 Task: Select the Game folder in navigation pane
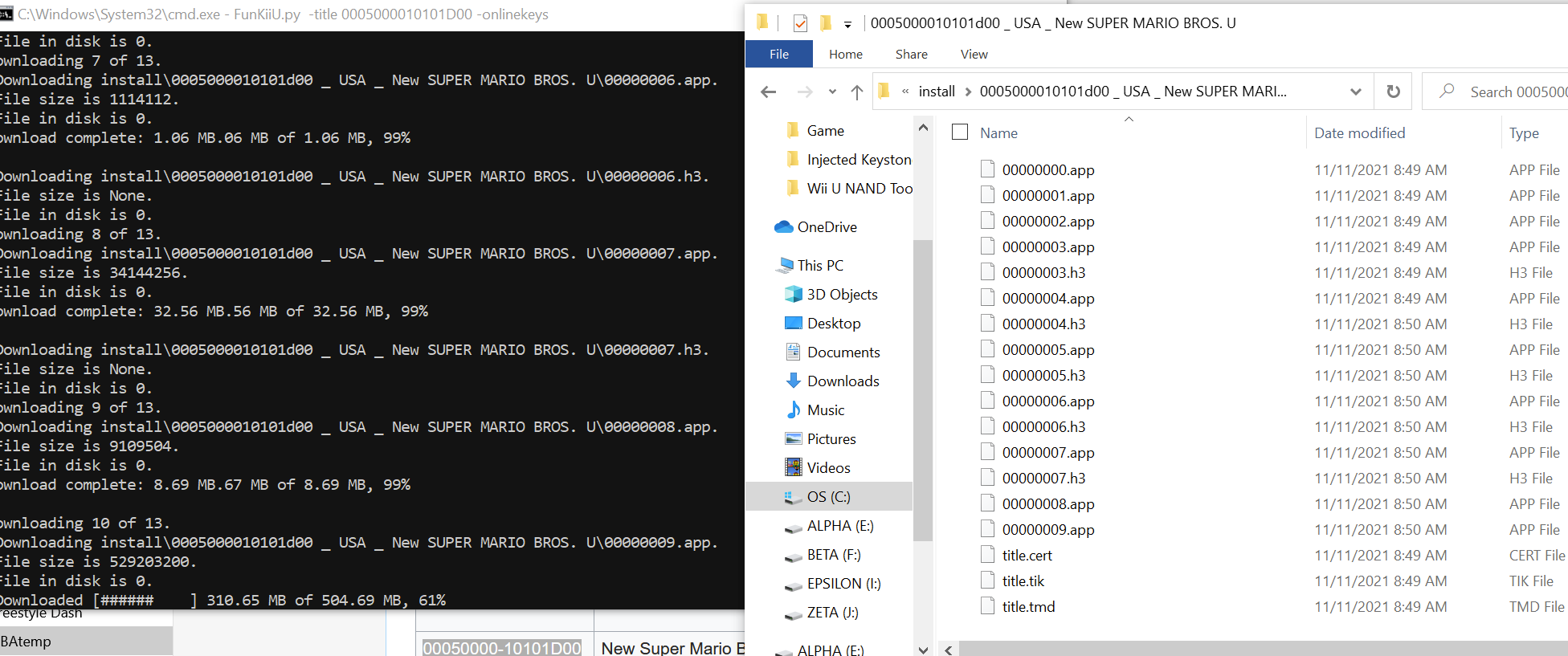click(826, 131)
